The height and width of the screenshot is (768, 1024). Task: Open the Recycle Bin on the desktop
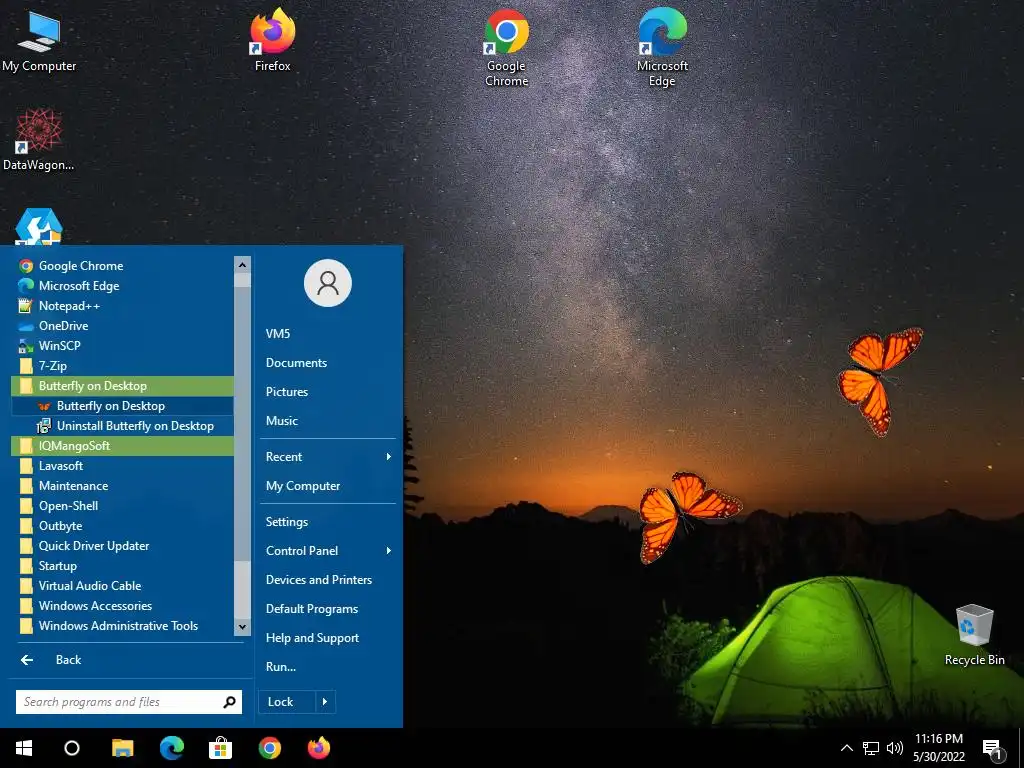point(974,635)
